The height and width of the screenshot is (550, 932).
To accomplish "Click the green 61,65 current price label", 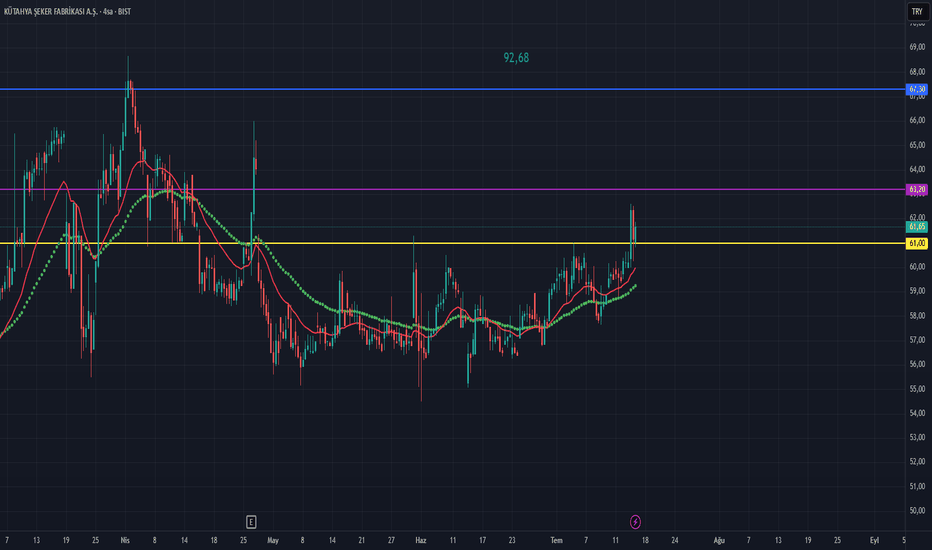I will [x=917, y=227].
